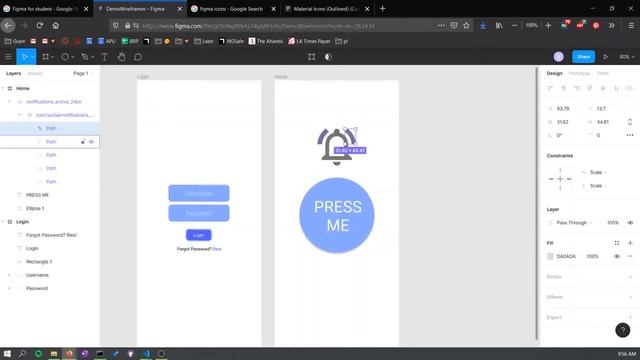
Task: Click the Share button
Action: tap(583, 57)
